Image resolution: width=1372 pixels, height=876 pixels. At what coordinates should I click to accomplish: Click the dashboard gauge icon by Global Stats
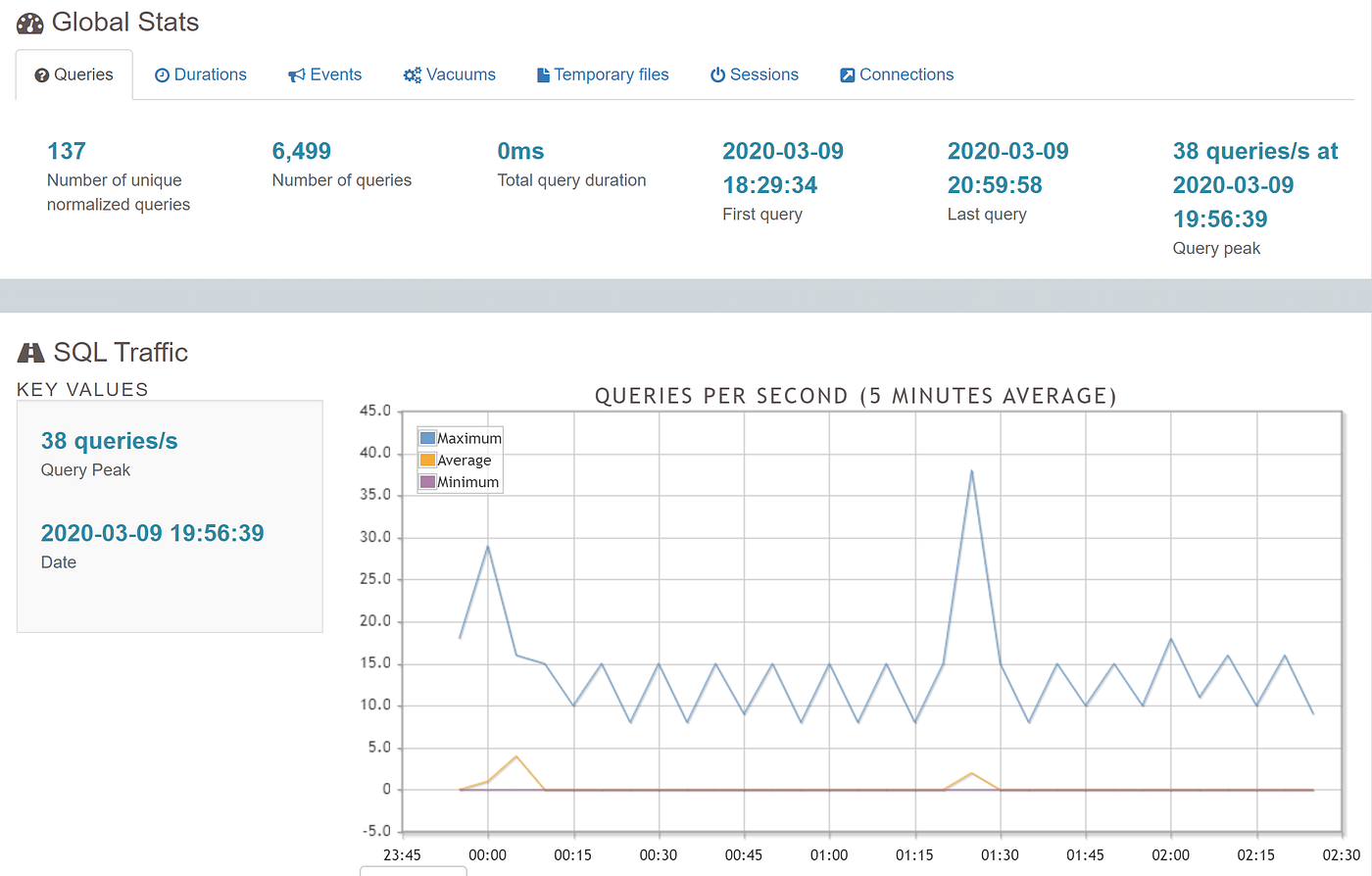[x=30, y=24]
